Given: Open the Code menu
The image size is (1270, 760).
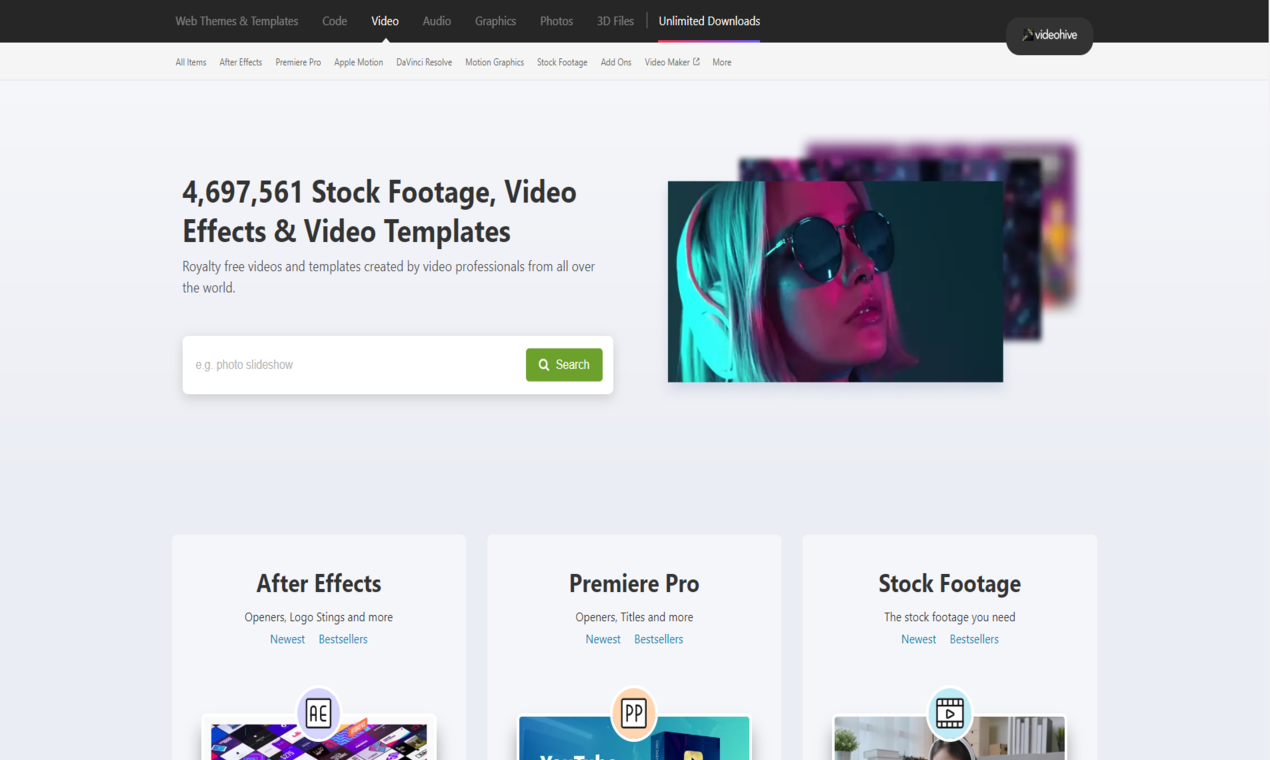Looking at the screenshot, I should click(x=335, y=21).
